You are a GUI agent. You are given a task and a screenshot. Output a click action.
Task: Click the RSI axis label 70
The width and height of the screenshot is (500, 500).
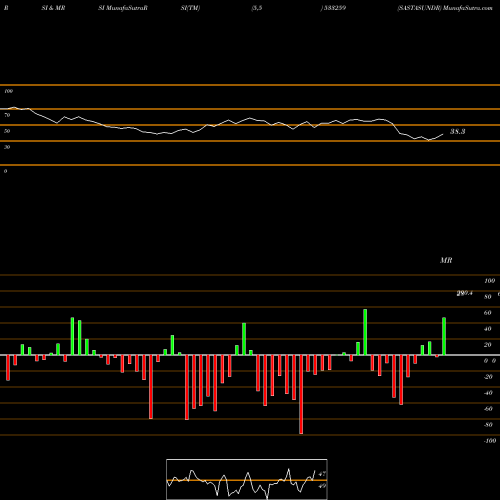tap(7, 115)
